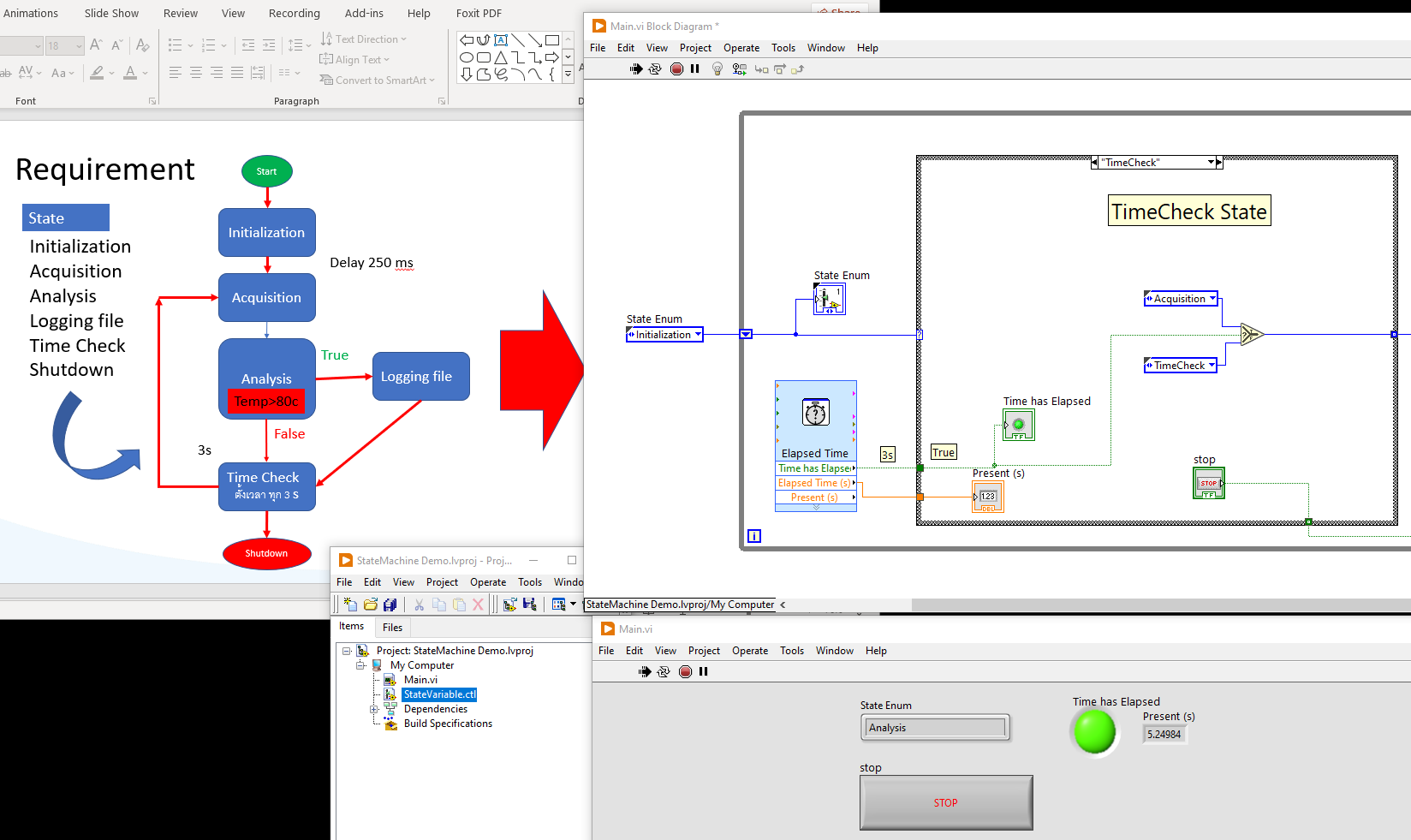Image resolution: width=1411 pixels, height=840 pixels.
Task: Click Elapsed Time Express VI stopwatch icon
Action: tap(816, 413)
